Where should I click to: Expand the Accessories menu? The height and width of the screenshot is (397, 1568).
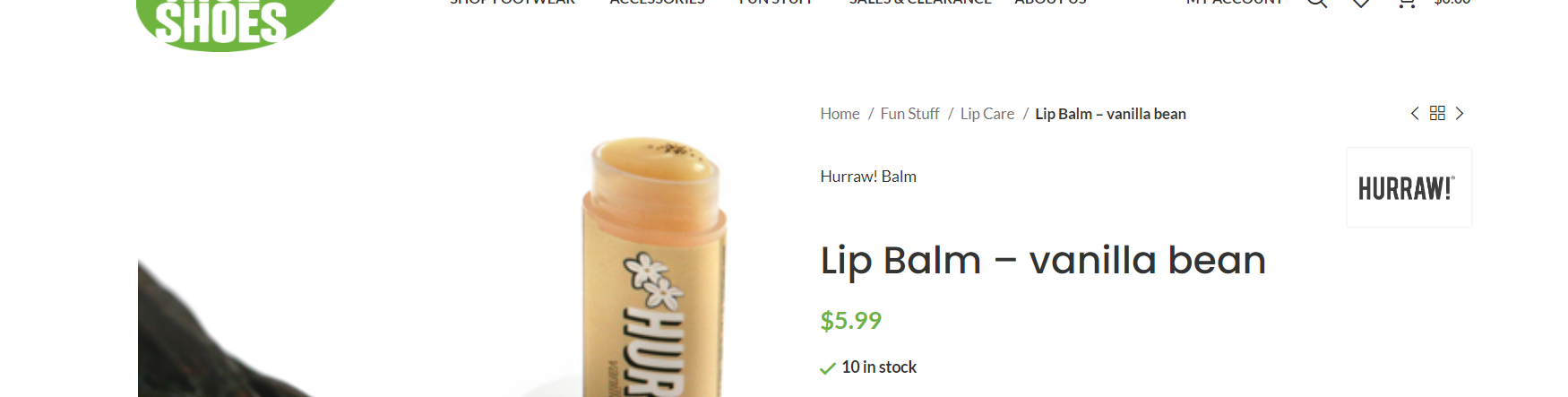[x=657, y=2]
